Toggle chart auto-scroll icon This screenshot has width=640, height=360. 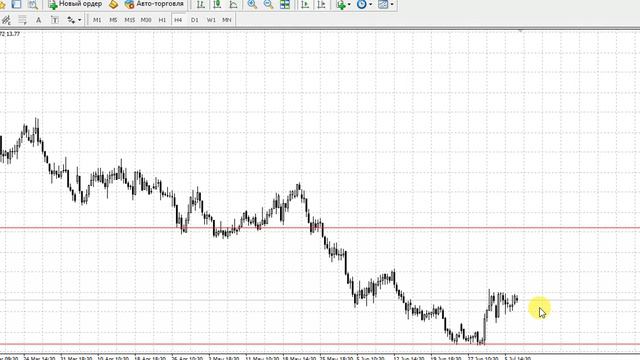click(305, 4)
